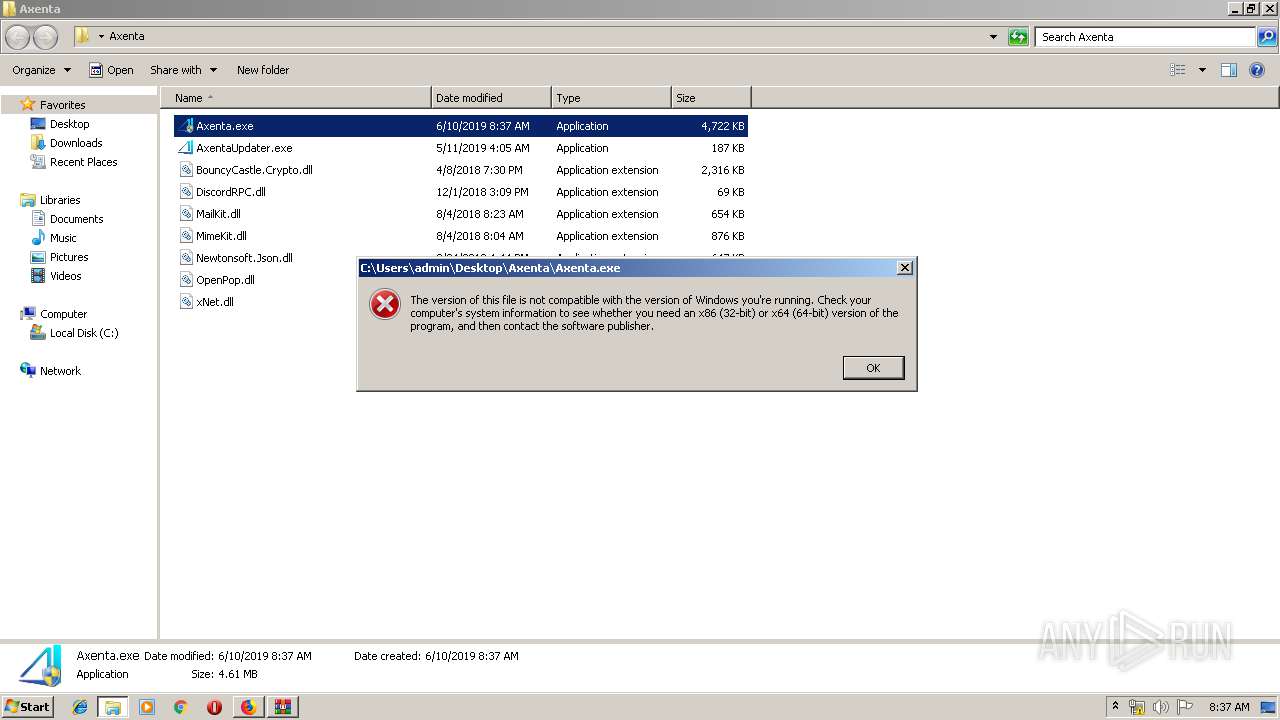Click the Axenta breadcrumb in address bar
This screenshot has width=1280, height=720.
pos(127,37)
